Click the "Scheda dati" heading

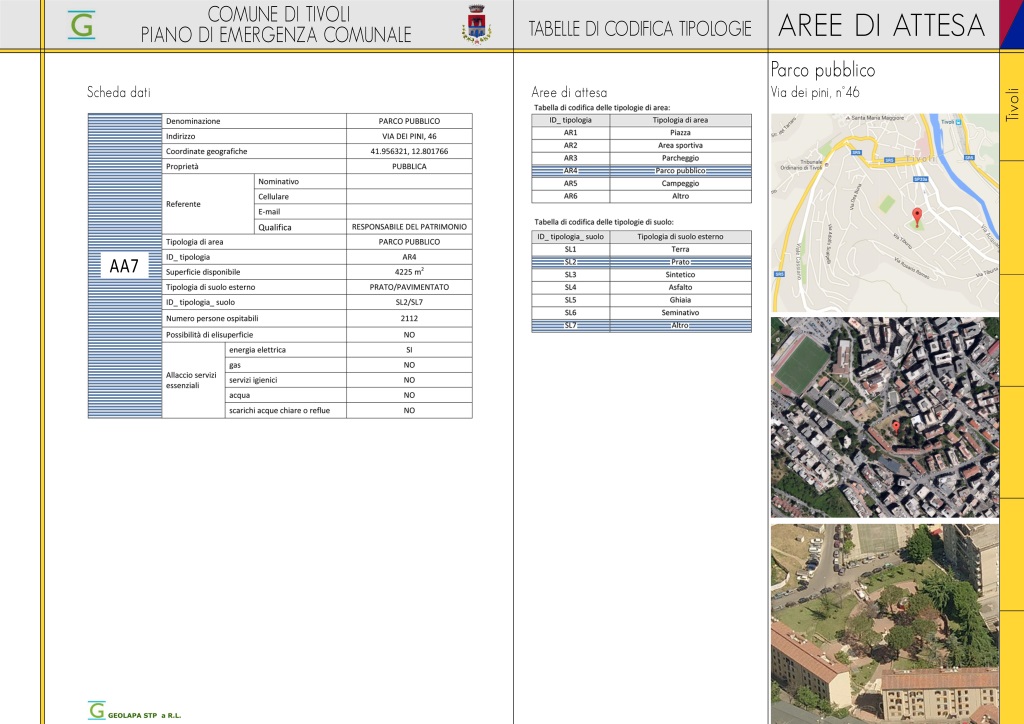[x=119, y=92]
